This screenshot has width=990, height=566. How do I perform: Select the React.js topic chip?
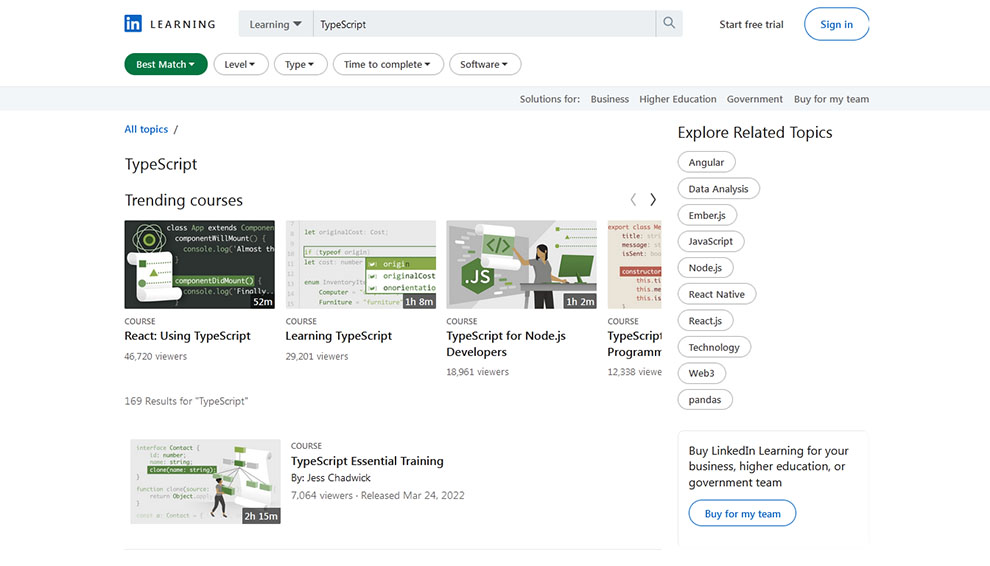point(705,321)
